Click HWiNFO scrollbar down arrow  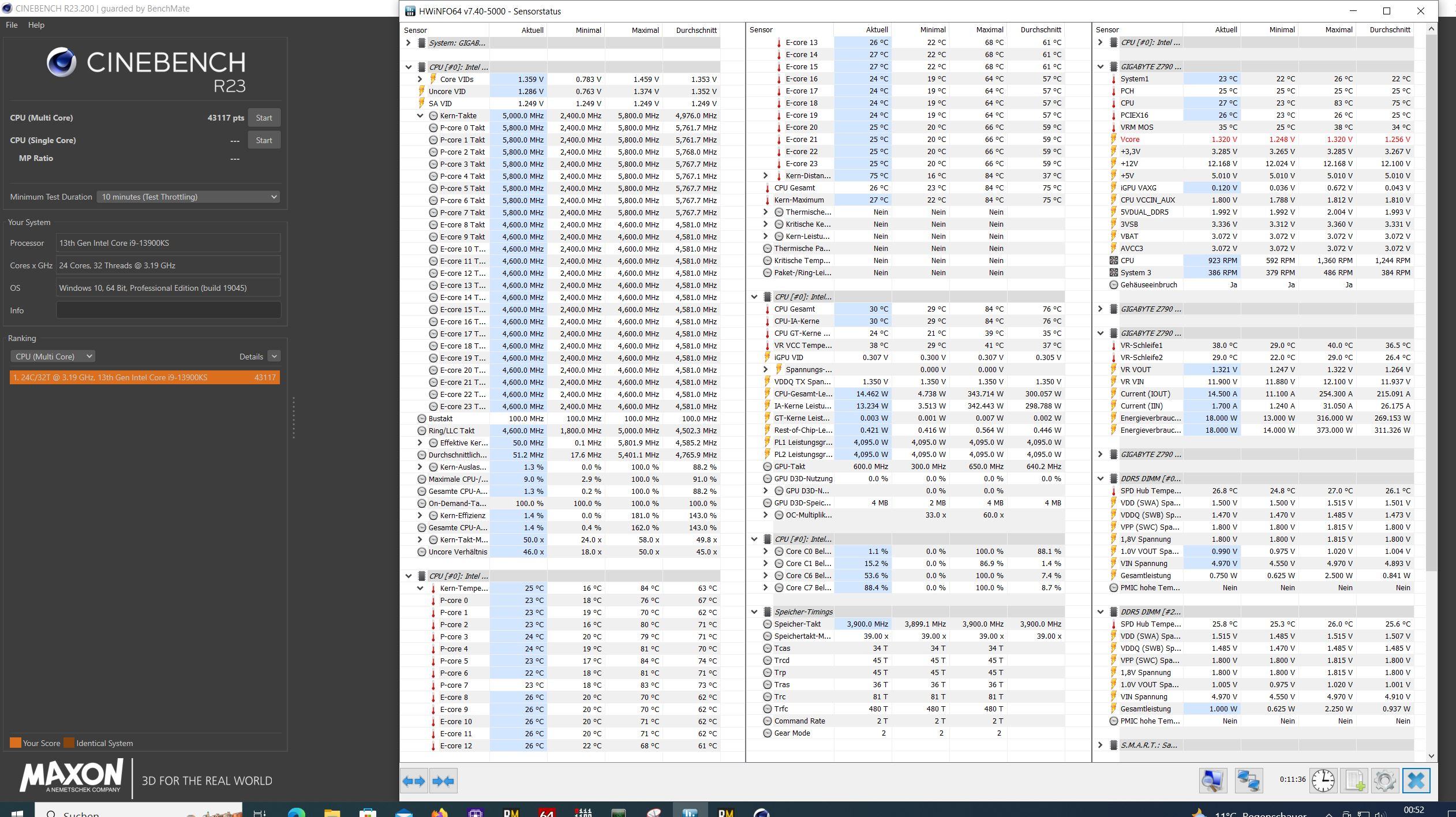[1431, 755]
